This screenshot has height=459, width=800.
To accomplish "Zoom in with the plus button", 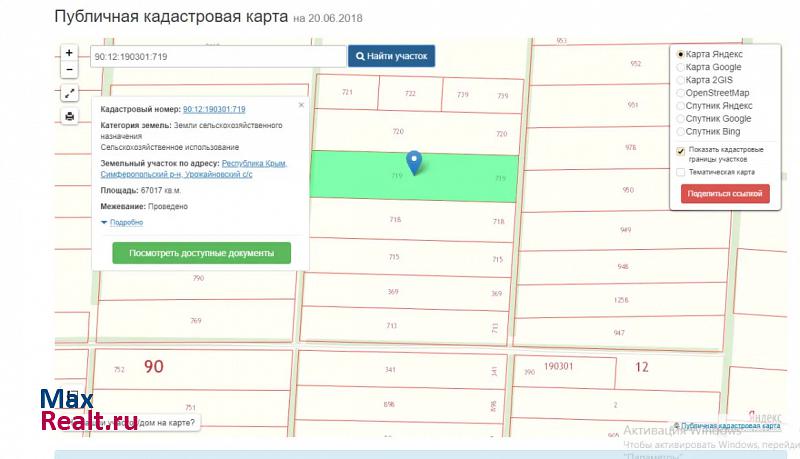I will tap(69, 53).
